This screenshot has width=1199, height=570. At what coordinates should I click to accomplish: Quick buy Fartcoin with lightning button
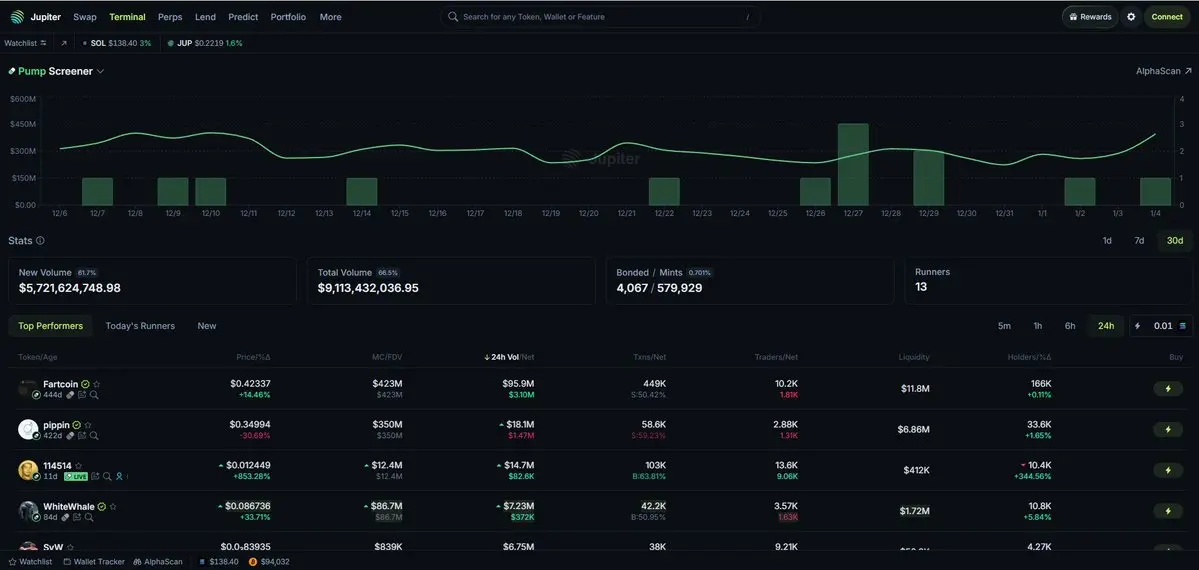point(1168,389)
